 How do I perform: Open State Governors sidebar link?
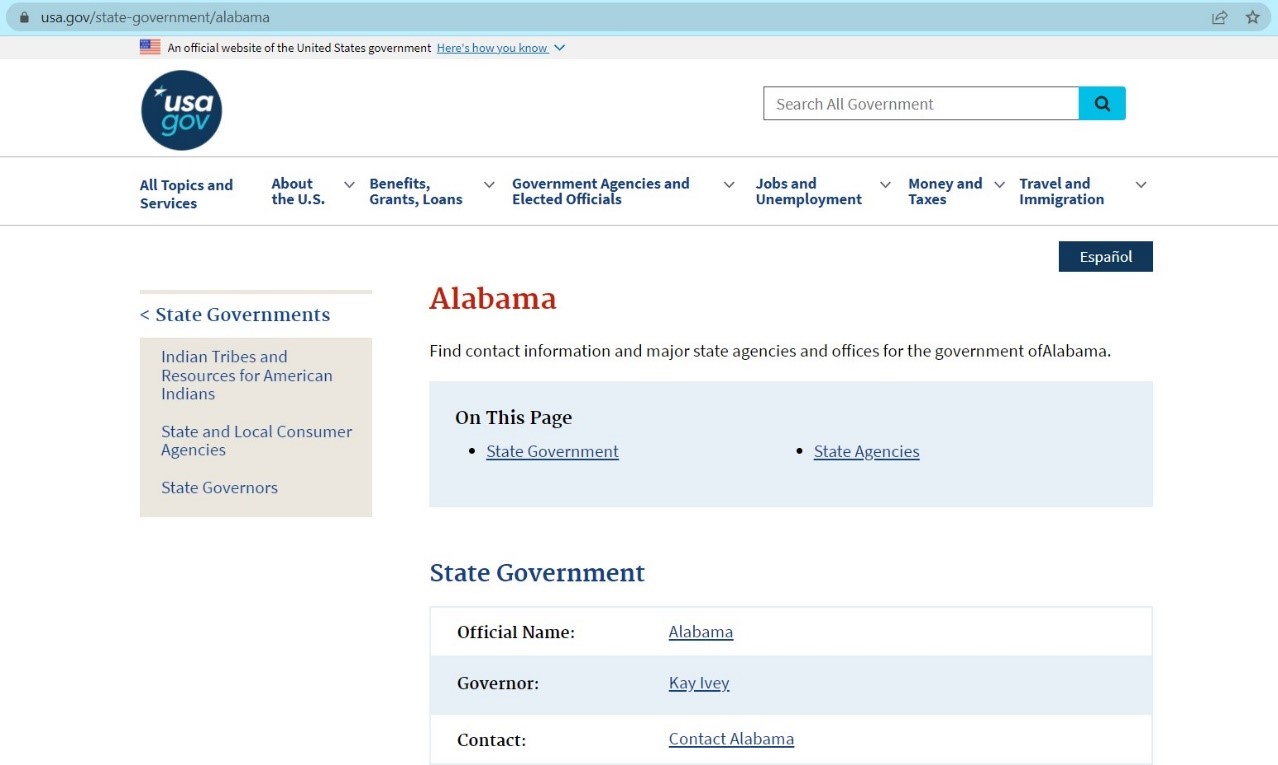[x=220, y=488]
